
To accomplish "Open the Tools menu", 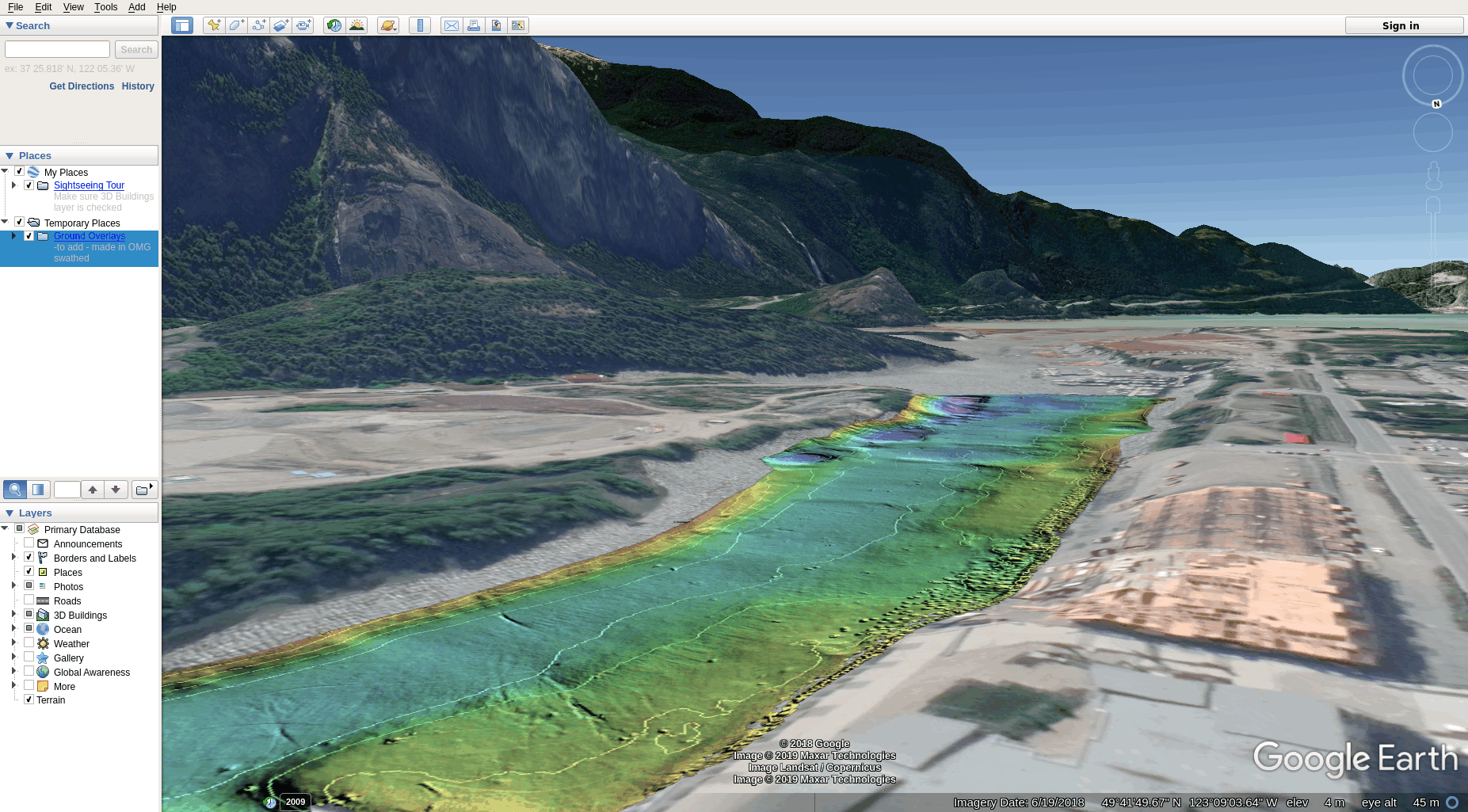I will (x=105, y=7).
